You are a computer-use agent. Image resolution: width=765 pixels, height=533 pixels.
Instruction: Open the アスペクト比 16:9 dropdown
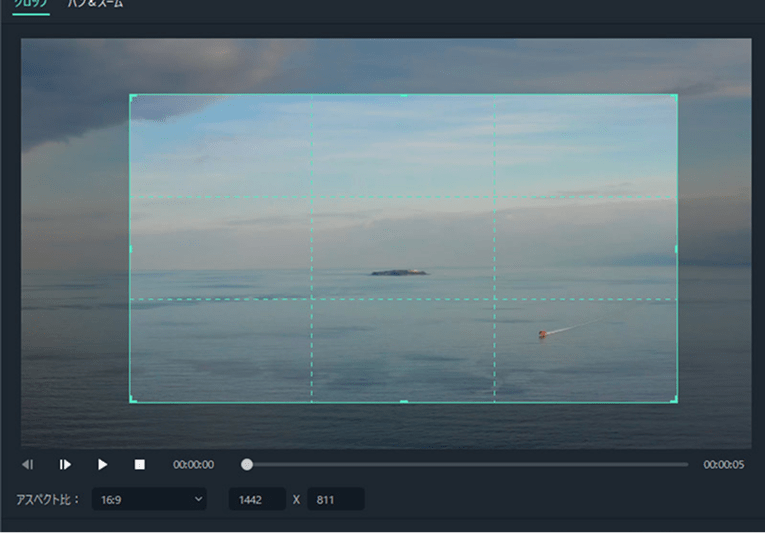point(149,499)
